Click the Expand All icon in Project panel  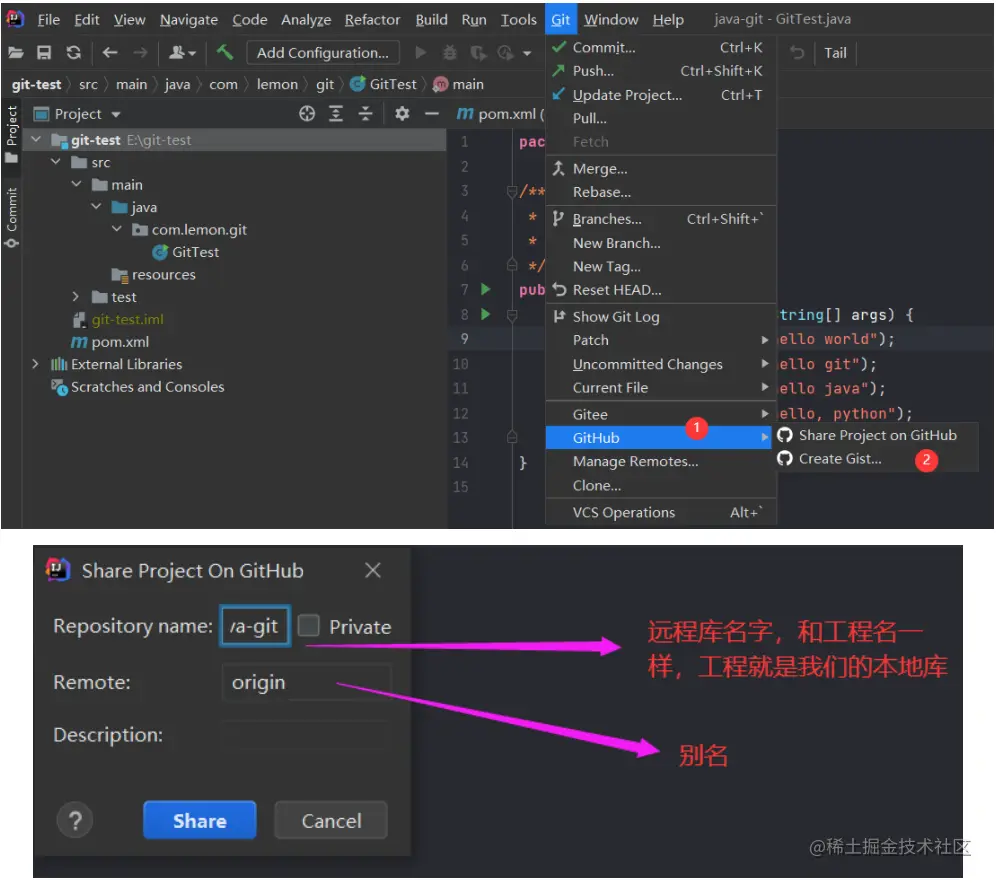[x=336, y=114]
